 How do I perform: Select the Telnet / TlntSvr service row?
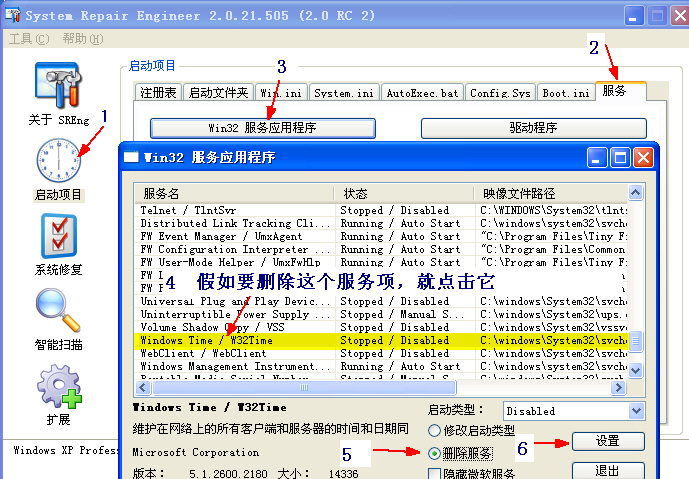pos(381,210)
